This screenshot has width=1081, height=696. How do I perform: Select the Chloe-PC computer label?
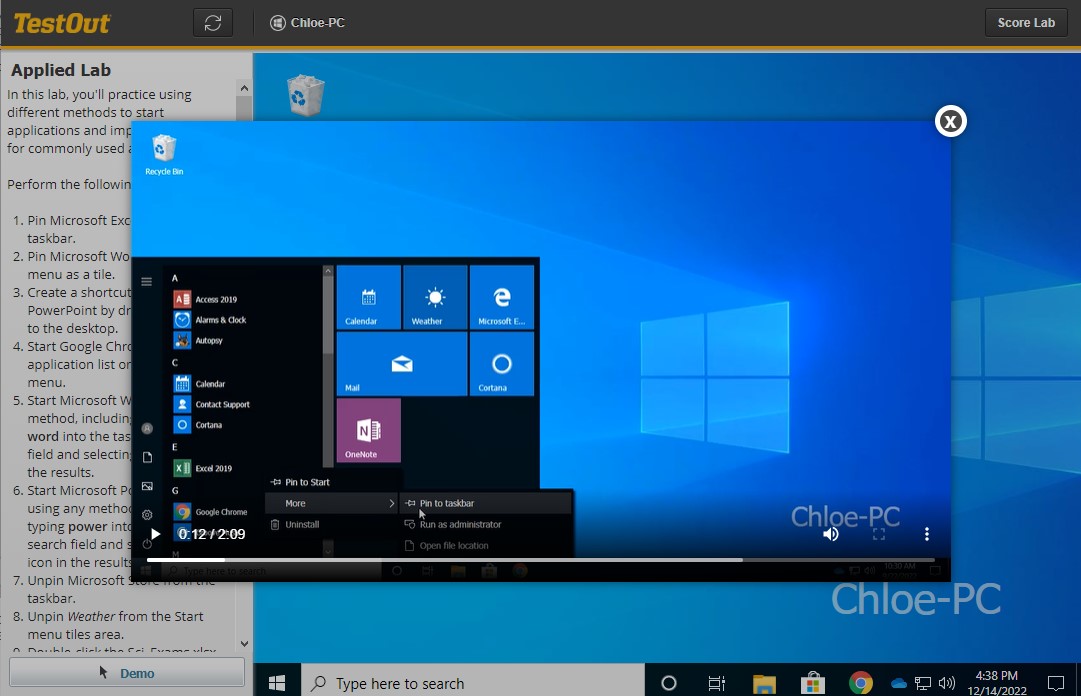click(308, 23)
